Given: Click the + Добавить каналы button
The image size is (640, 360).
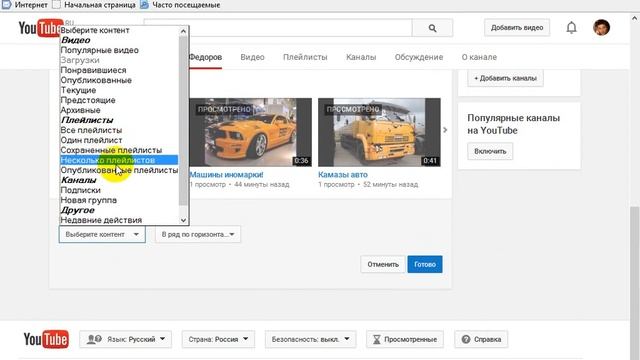Looking at the screenshot, I should pos(505,78).
